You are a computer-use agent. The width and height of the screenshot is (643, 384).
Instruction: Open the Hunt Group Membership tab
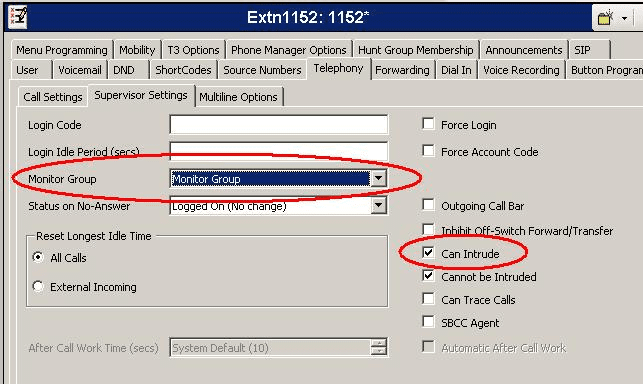(x=416, y=50)
